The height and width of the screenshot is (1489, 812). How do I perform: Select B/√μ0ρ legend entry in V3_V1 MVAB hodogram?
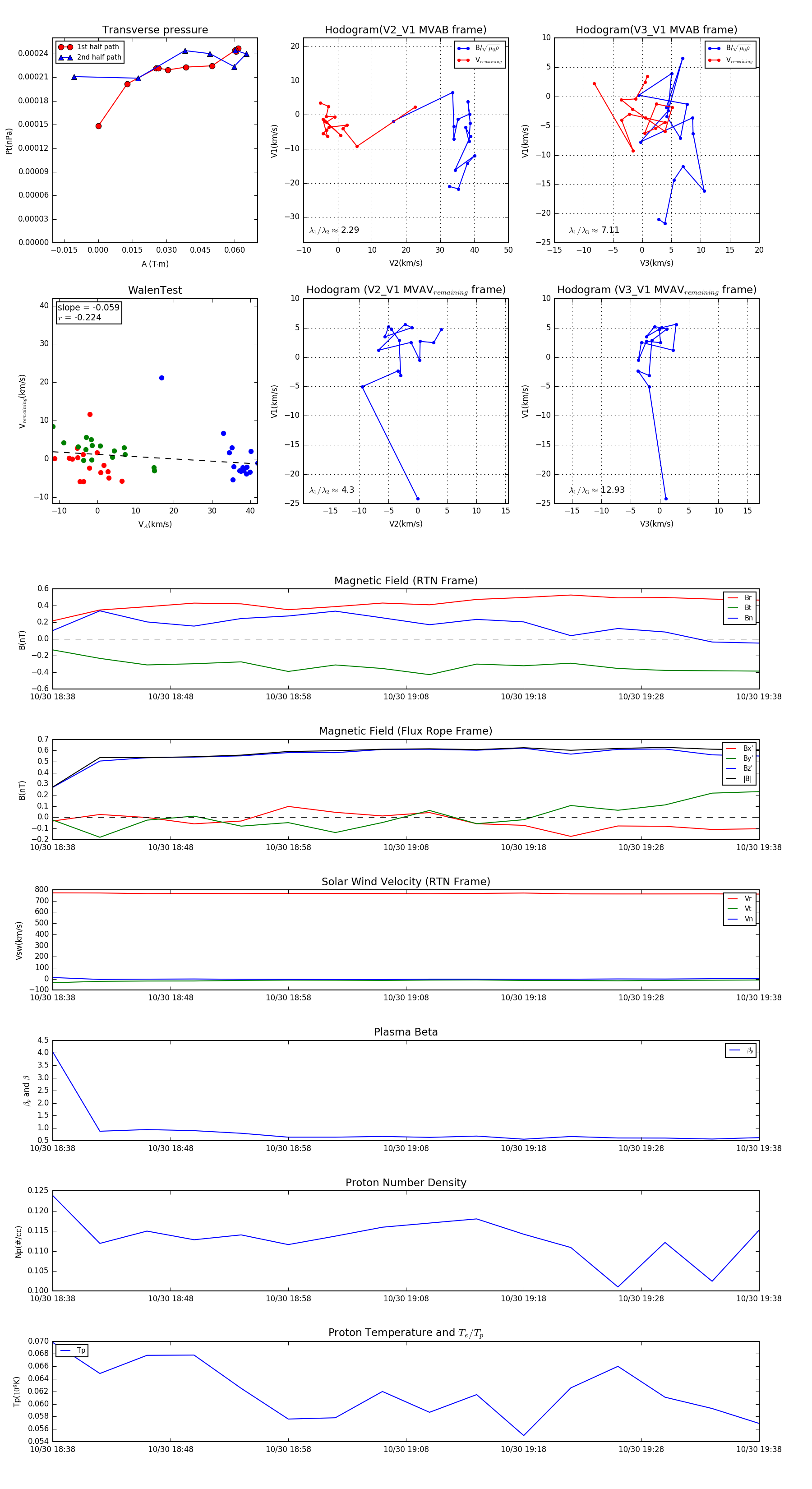coord(730,49)
